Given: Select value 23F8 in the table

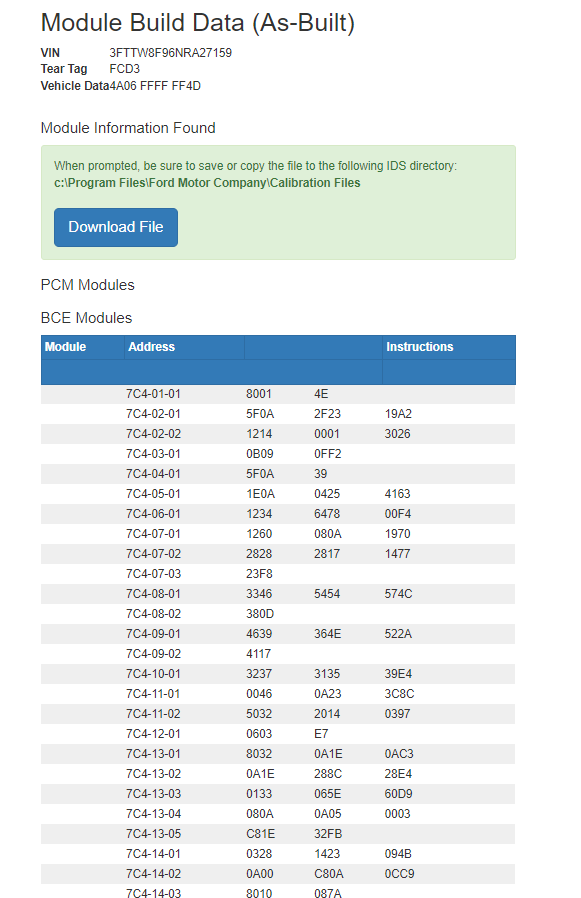Looking at the screenshot, I should click(260, 574).
